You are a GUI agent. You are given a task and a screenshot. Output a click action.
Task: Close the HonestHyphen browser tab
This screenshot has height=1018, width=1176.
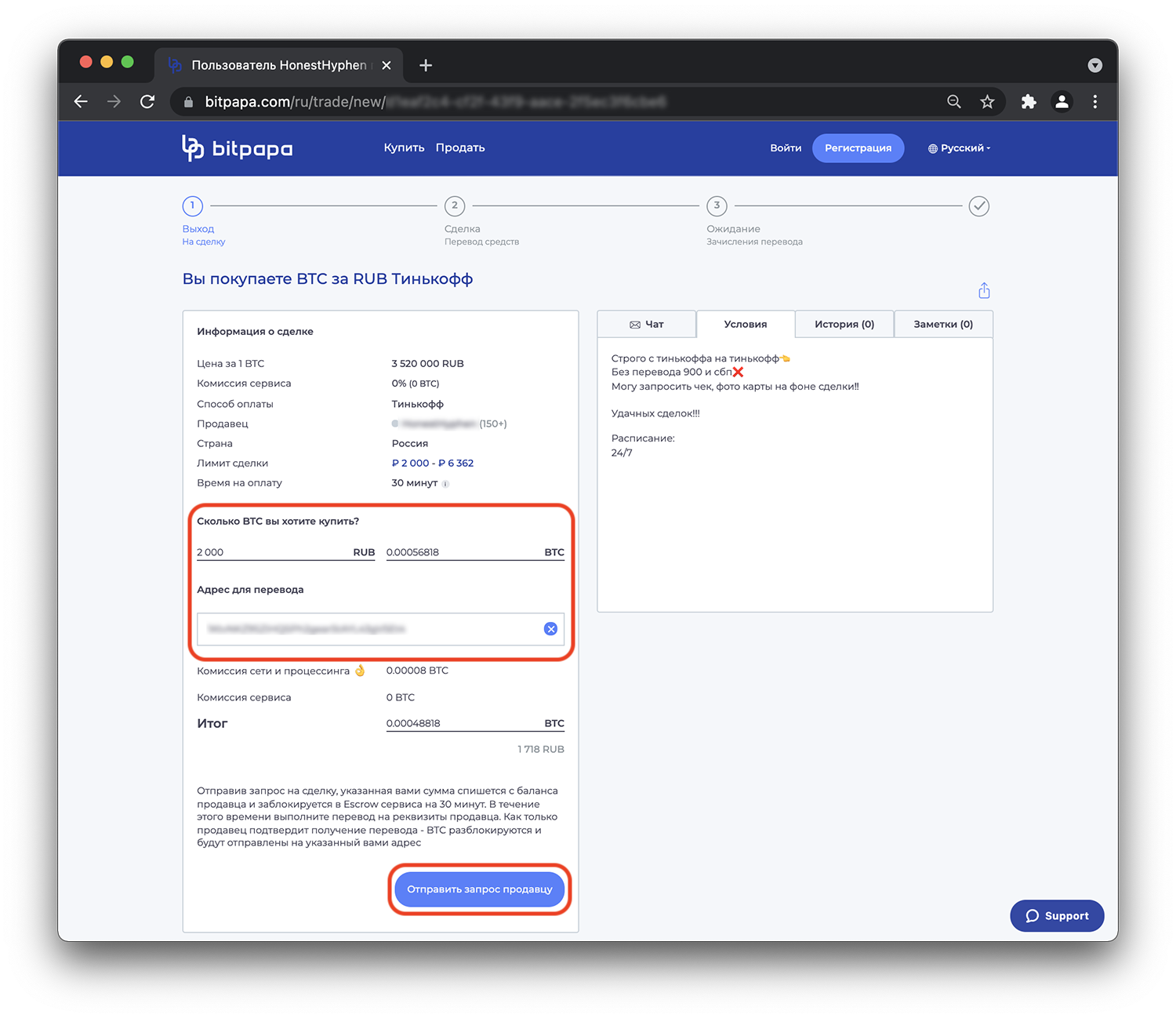click(387, 65)
